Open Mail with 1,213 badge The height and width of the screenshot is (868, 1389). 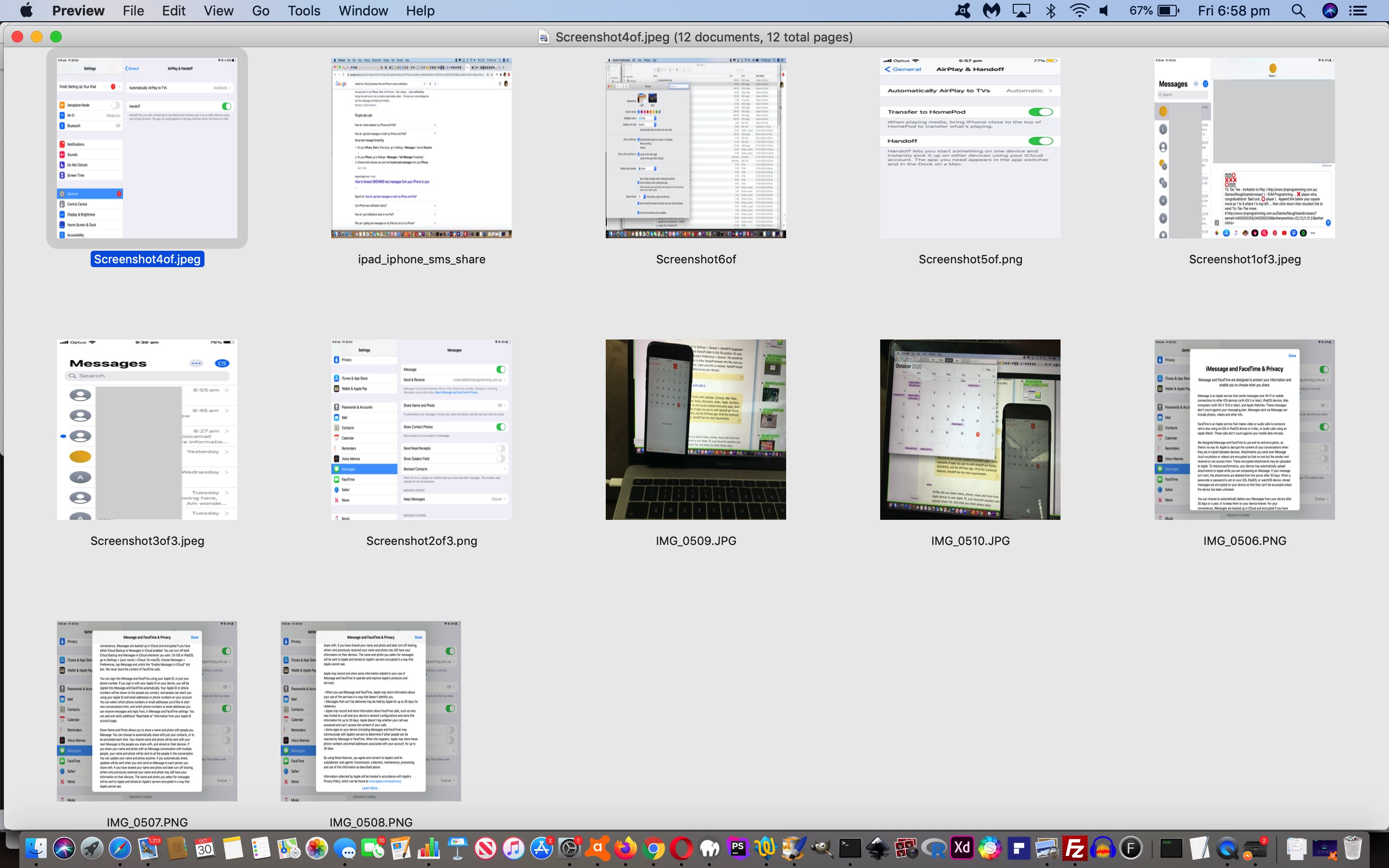[149, 848]
